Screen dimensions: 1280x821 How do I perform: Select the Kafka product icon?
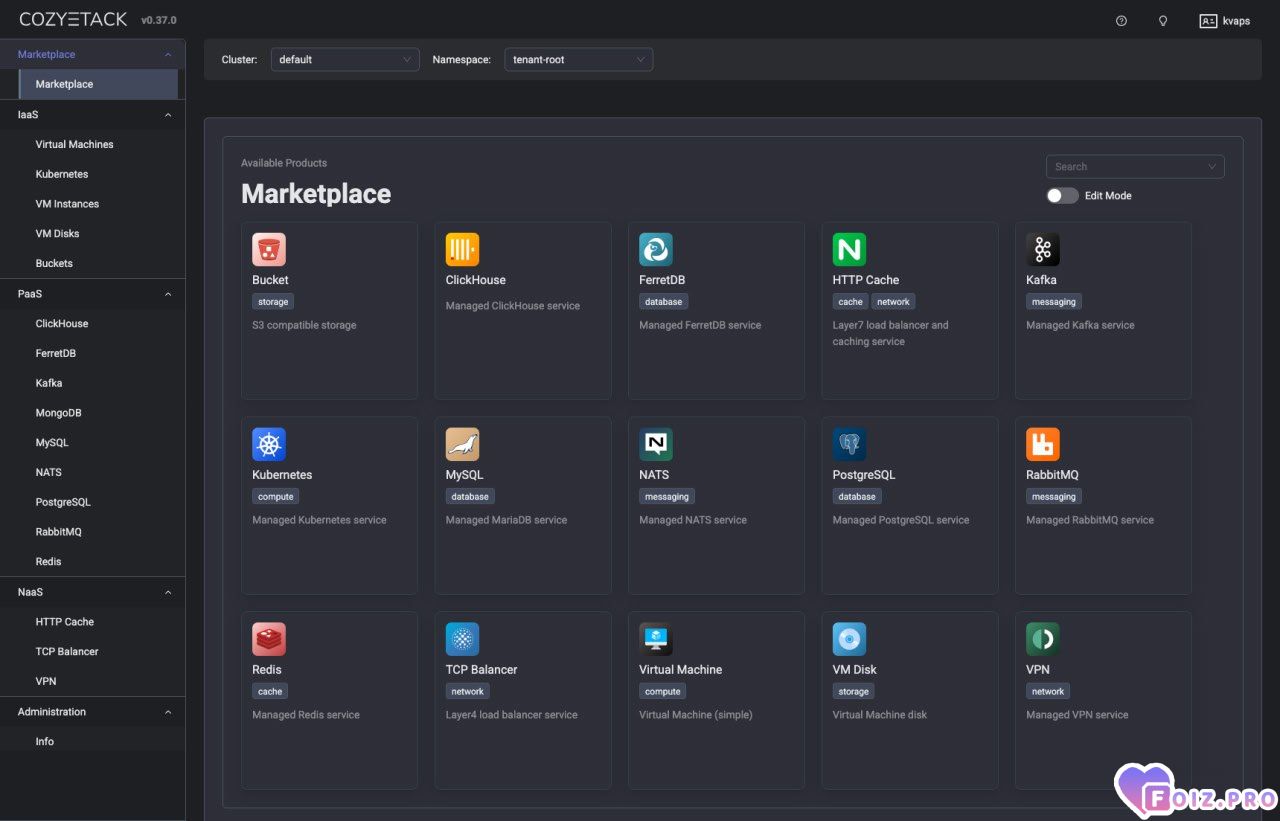(1043, 249)
